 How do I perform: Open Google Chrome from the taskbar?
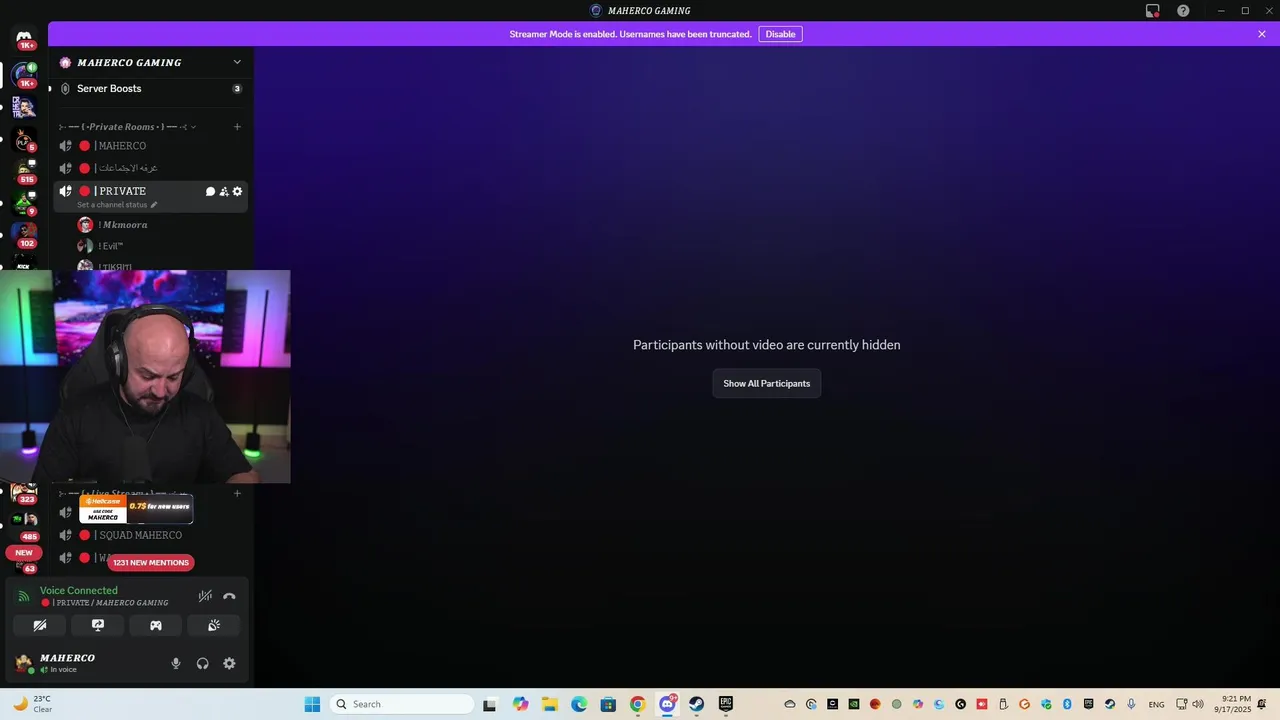point(637,704)
